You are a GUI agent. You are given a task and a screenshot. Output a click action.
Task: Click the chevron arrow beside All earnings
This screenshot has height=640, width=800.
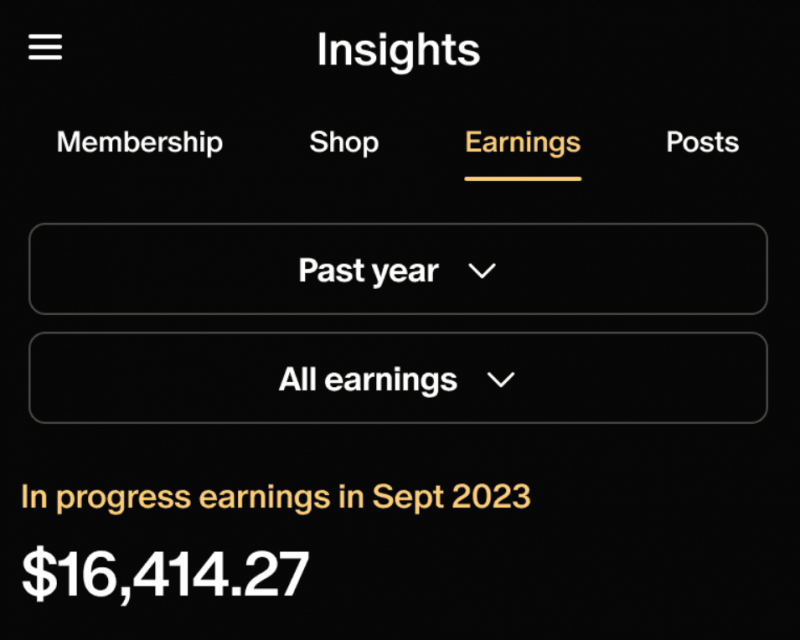tap(499, 380)
